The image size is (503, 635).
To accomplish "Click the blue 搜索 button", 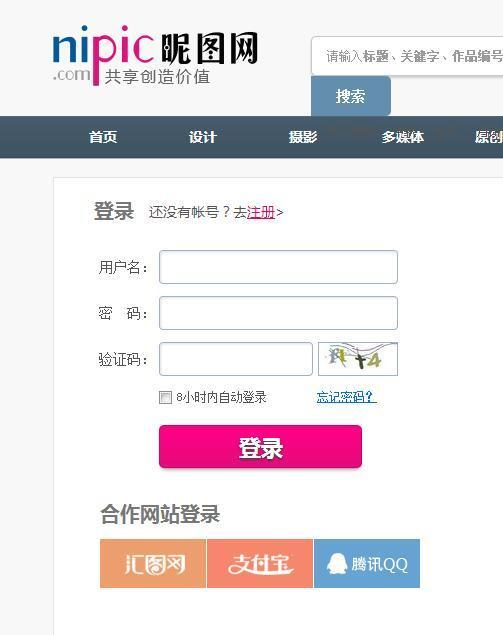I will pyautogui.click(x=351, y=96).
